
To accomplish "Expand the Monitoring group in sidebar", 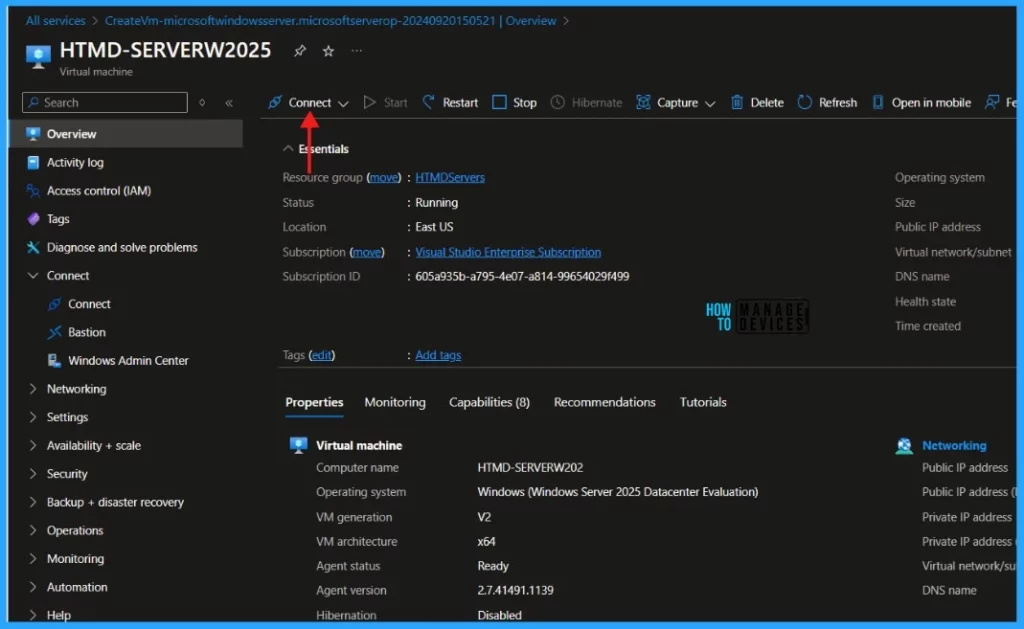I will tap(33, 558).
